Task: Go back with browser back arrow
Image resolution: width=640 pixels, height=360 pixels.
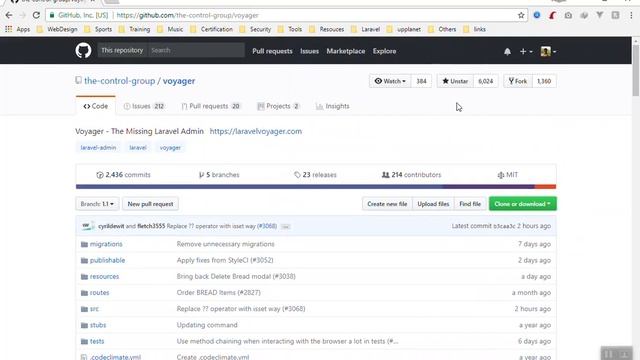Action: click(9, 16)
